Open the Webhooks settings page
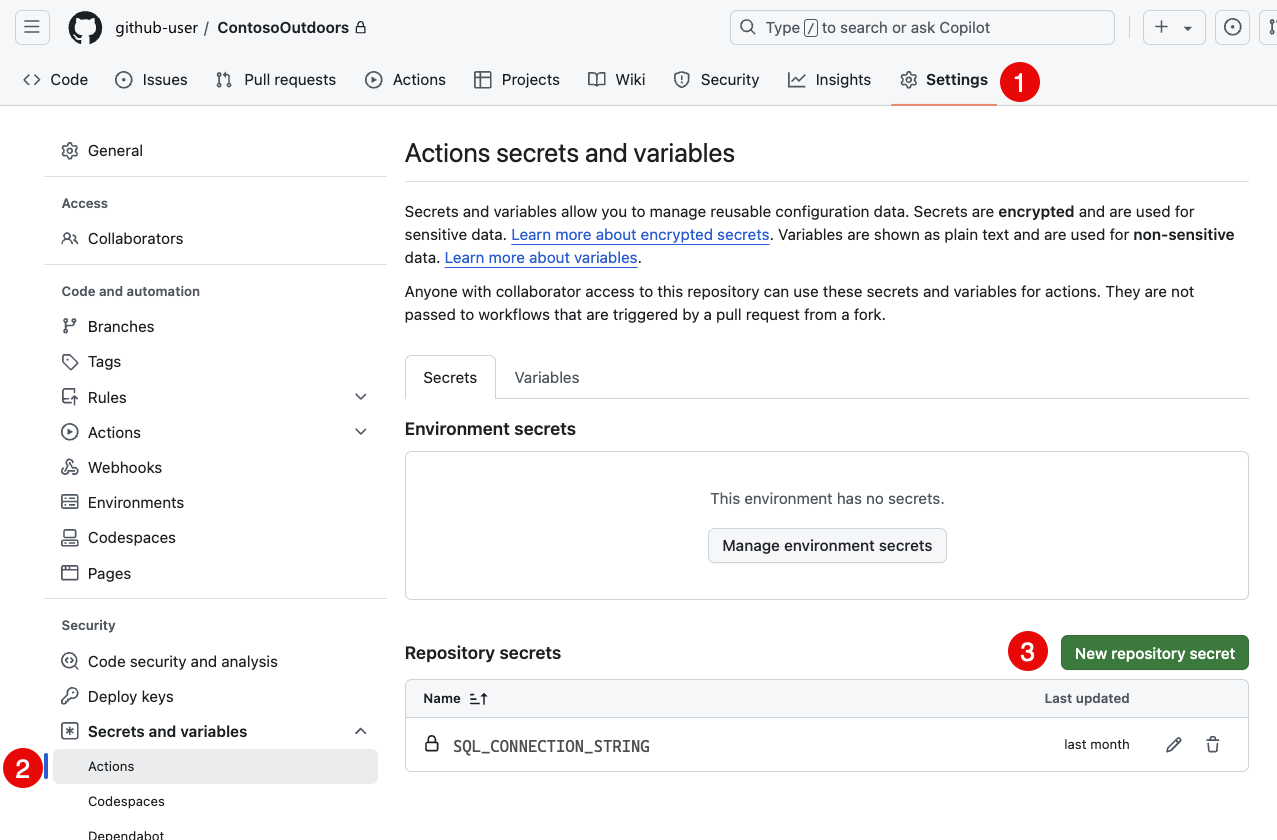 click(124, 467)
